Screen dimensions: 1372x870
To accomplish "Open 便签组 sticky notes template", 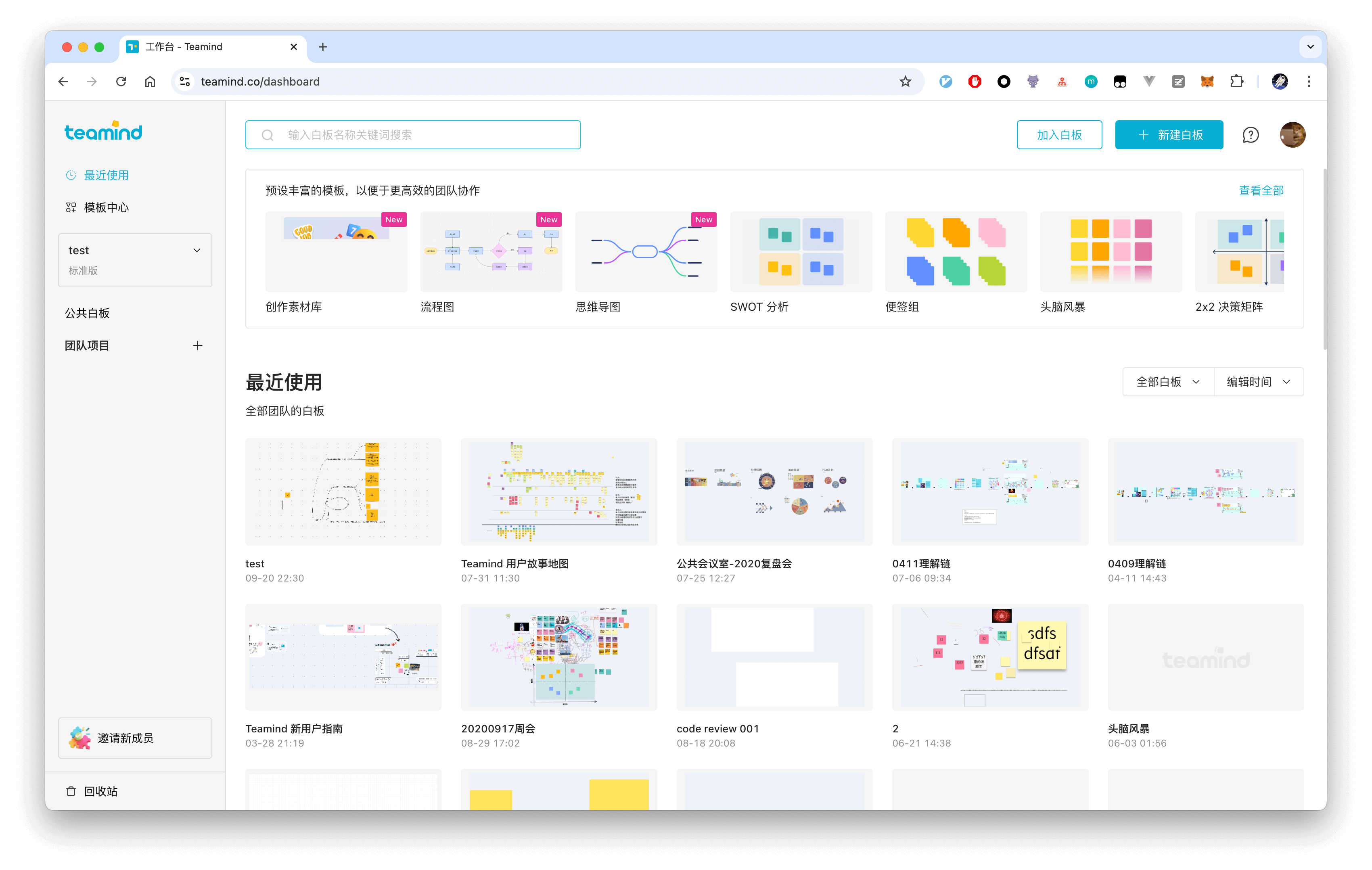I will pyautogui.click(x=956, y=252).
